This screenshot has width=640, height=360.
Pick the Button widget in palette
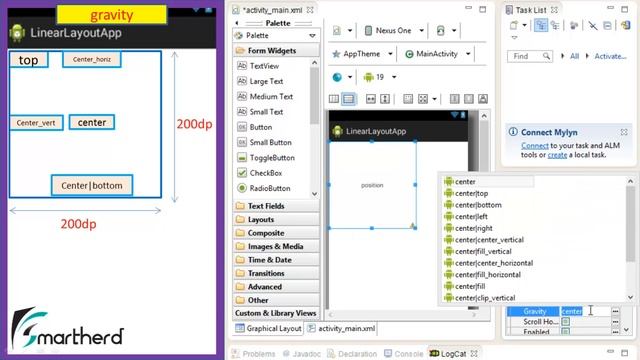tap(260, 127)
